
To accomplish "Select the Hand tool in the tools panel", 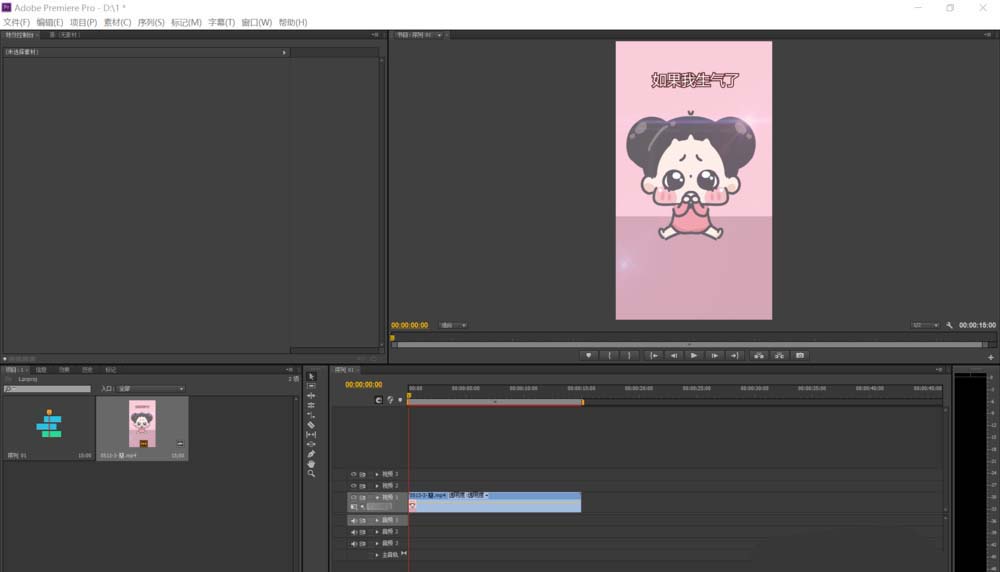I will (x=311, y=464).
